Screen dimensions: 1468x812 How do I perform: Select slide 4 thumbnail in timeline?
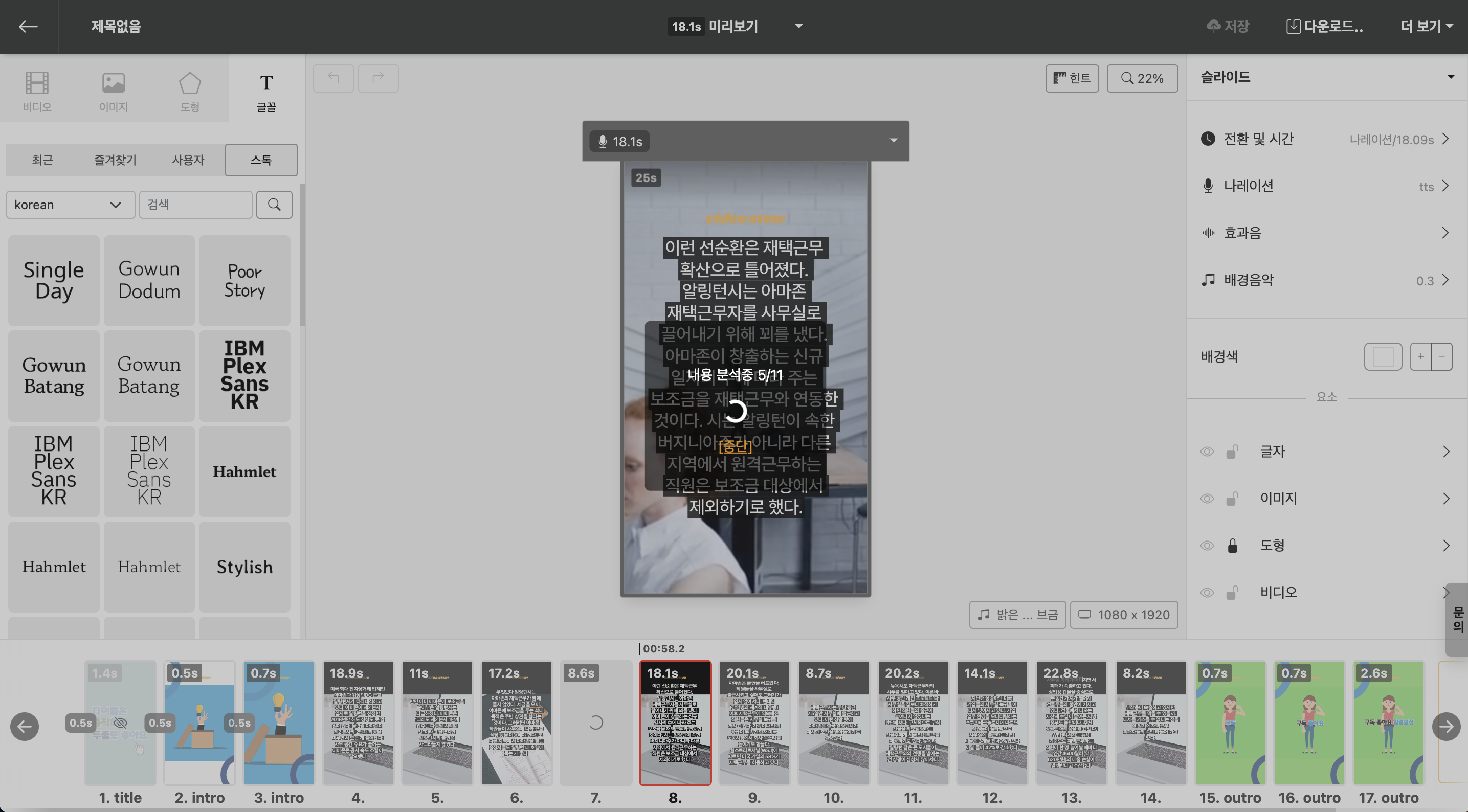[x=358, y=723]
